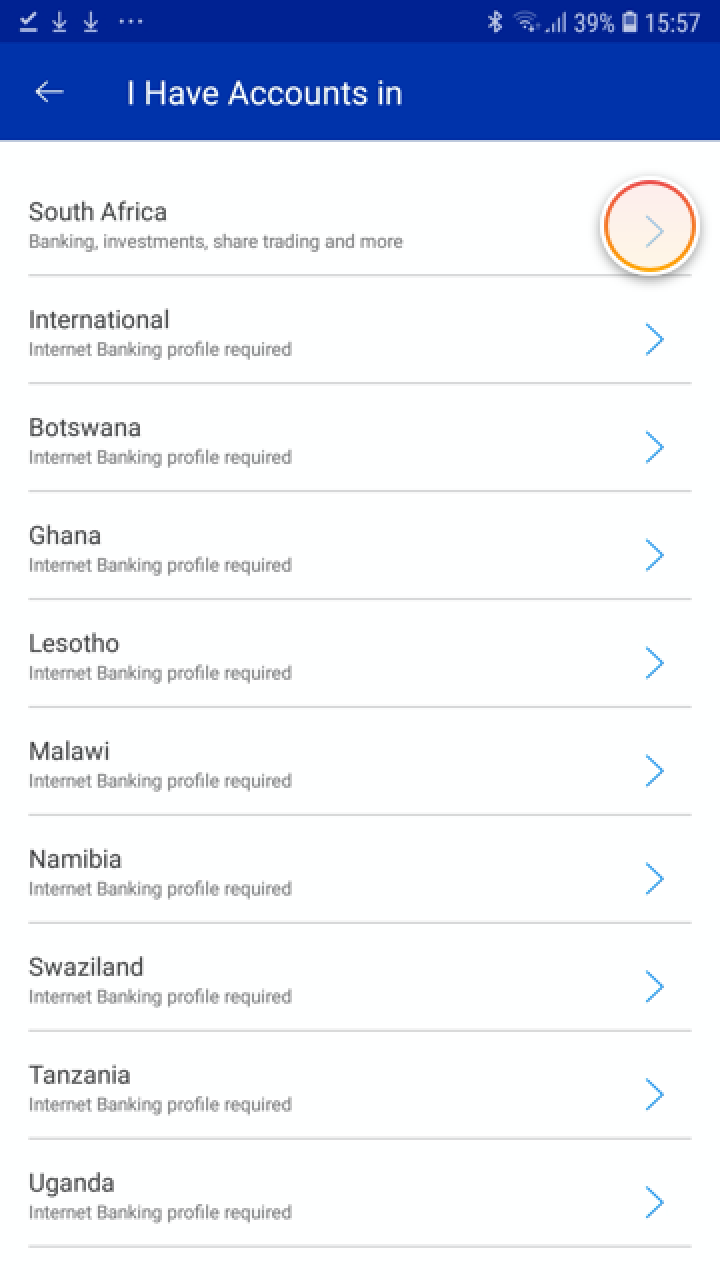Open South Africa chevron arrow
This screenshot has height=1280, width=720.
(x=654, y=232)
